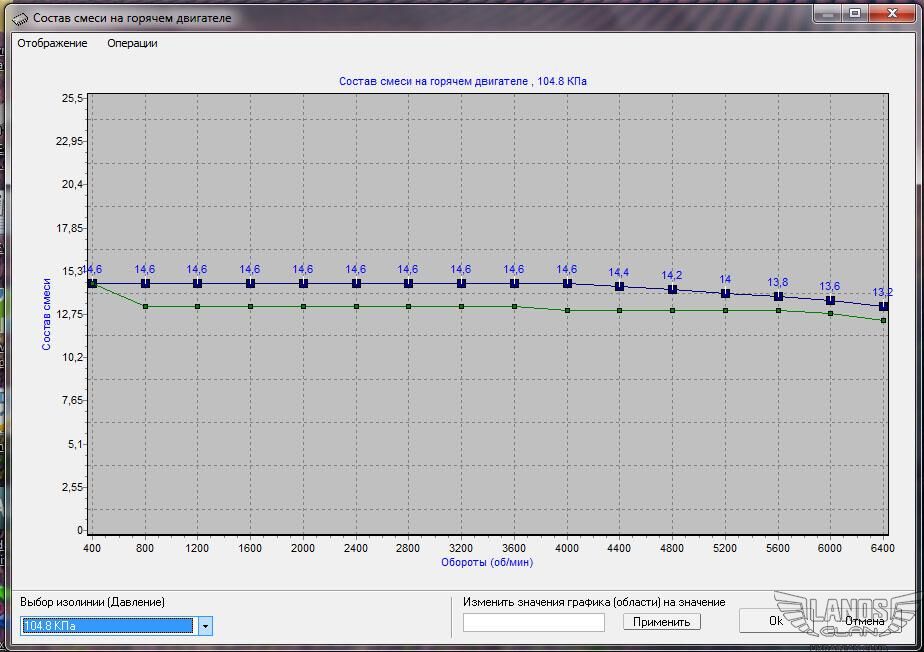
Task: Open the Операции menu
Action: (x=132, y=43)
